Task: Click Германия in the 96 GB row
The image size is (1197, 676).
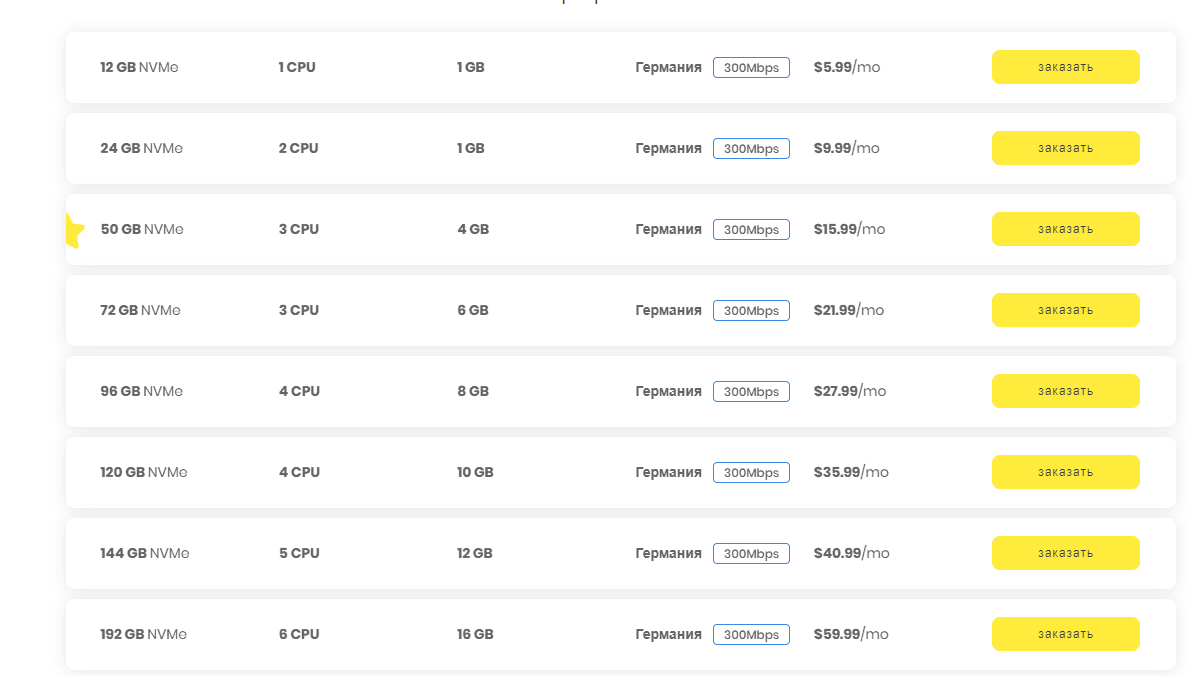Action: 668,391
